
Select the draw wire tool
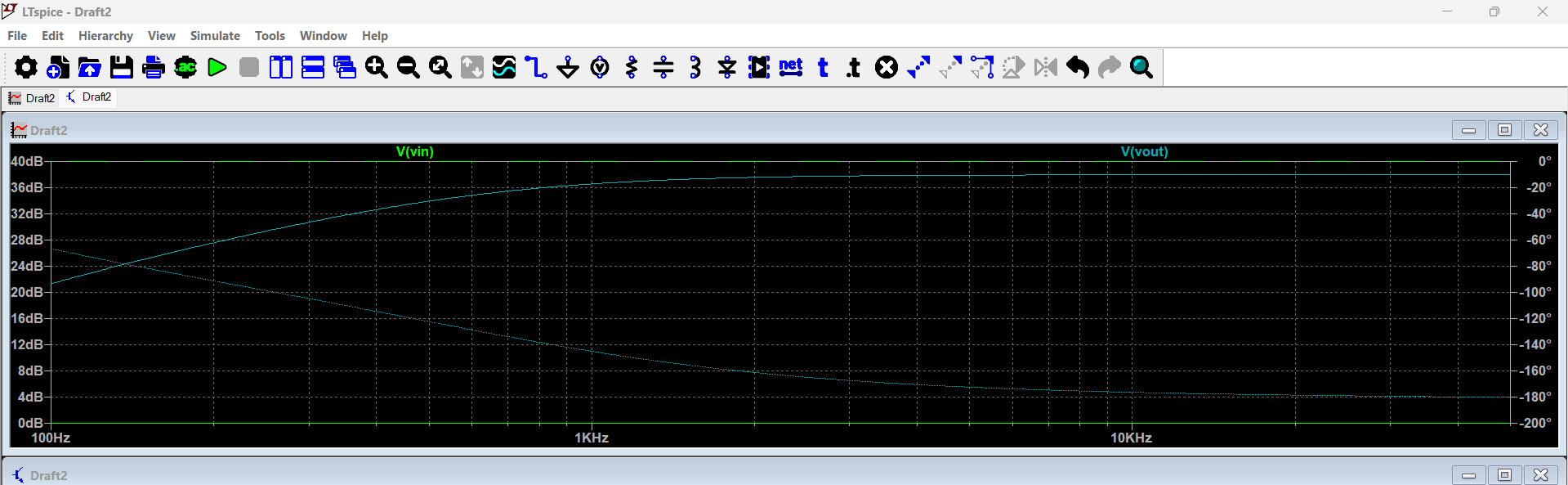(536, 67)
